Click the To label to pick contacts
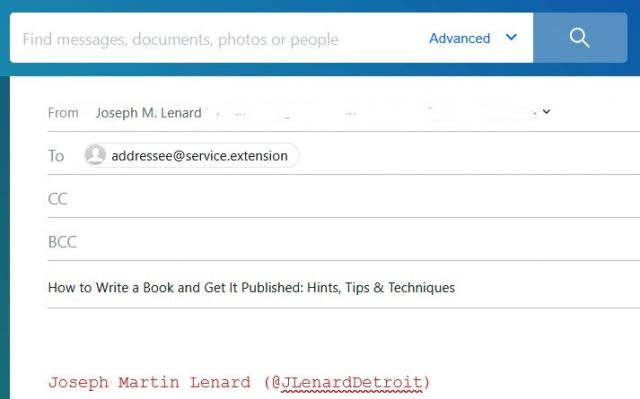This screenshot has height=399, width=640. click(x=56, y=156)
